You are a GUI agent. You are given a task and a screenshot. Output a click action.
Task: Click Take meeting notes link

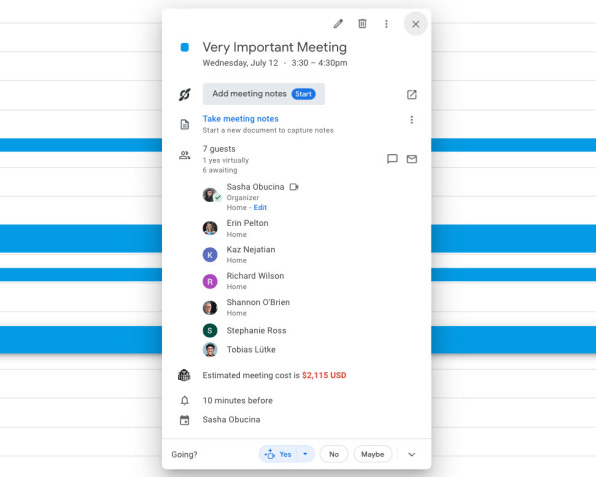pos(241,119)
